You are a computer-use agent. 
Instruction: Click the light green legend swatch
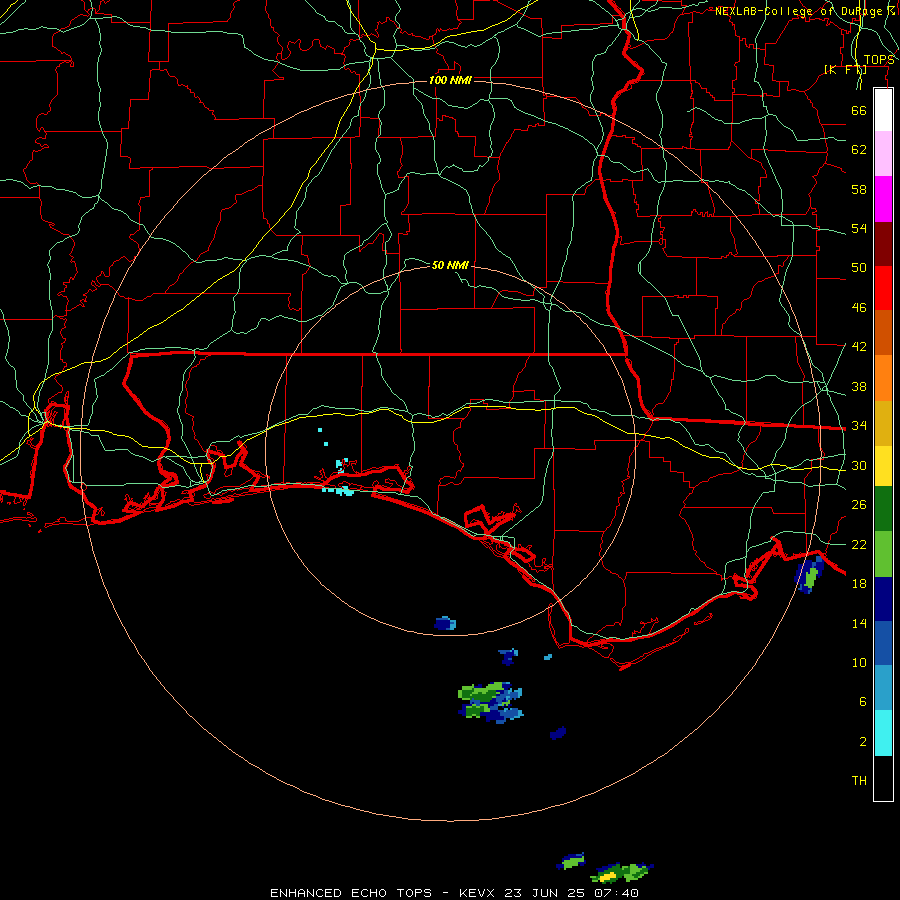click(x=883, y=554)
